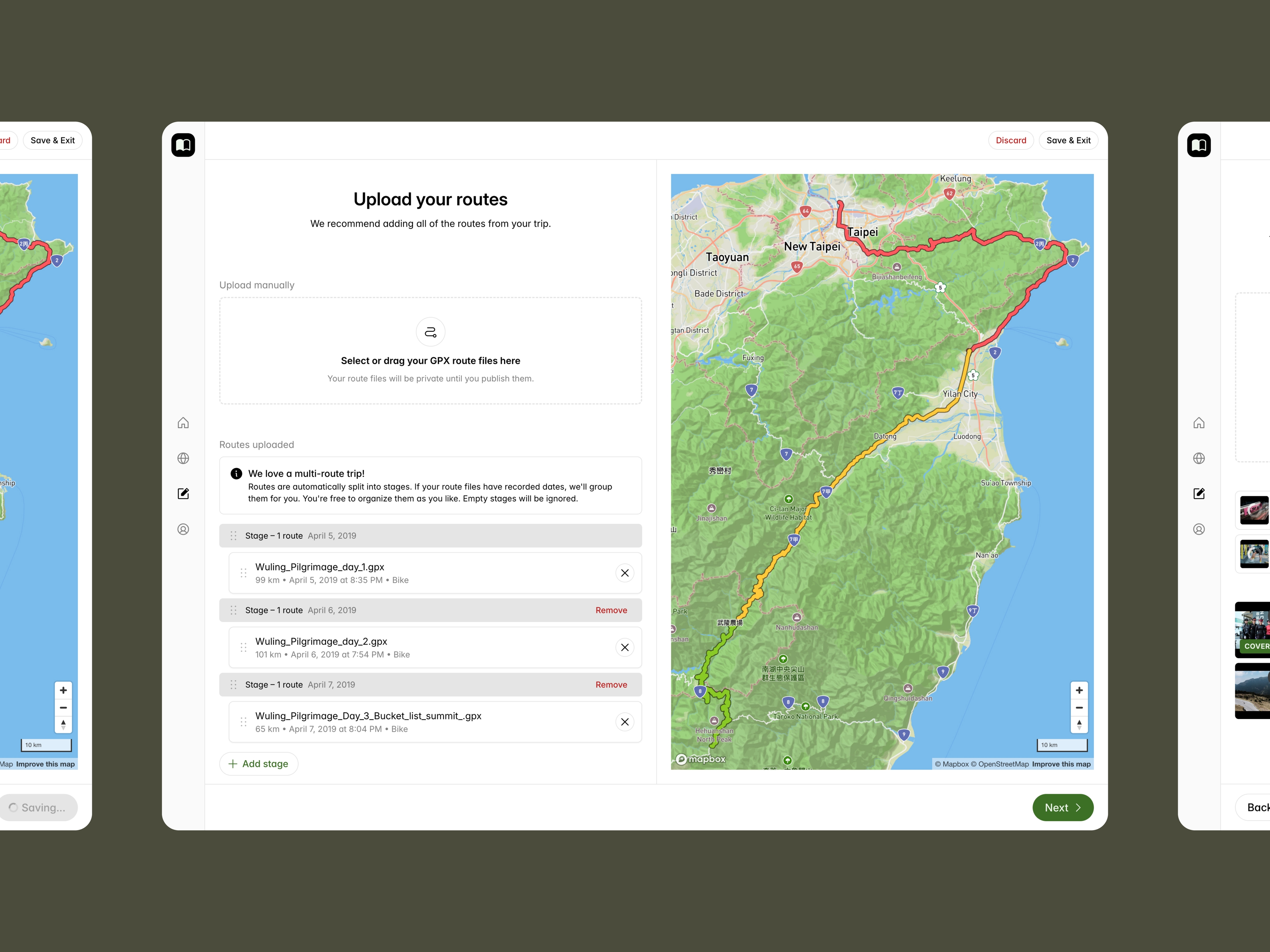Click 'Wuling_Pilgrimage_Day_3_Bucket_list_summit_.gpx' file name
This screenshot has height=952, width=1270.
368,716
